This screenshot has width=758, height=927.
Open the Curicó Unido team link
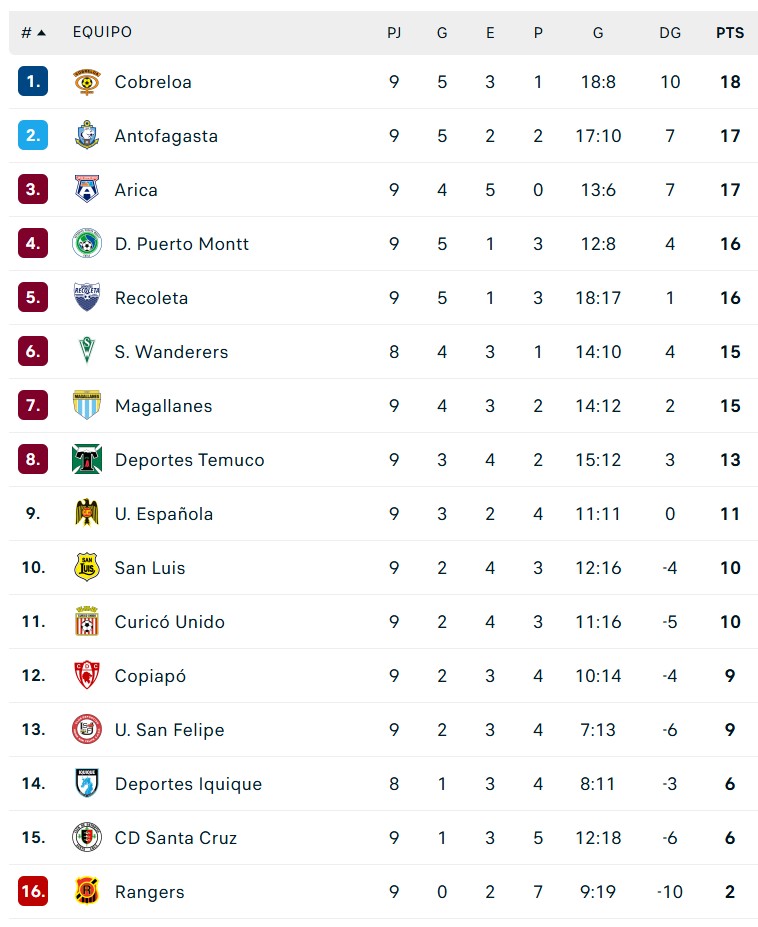pos(170,622)
